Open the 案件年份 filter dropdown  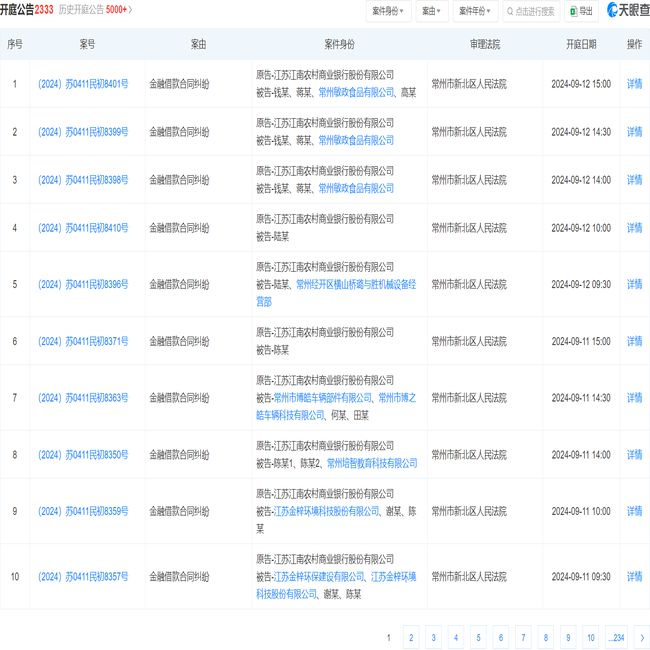pyautogui.click(x=475, y=11)
